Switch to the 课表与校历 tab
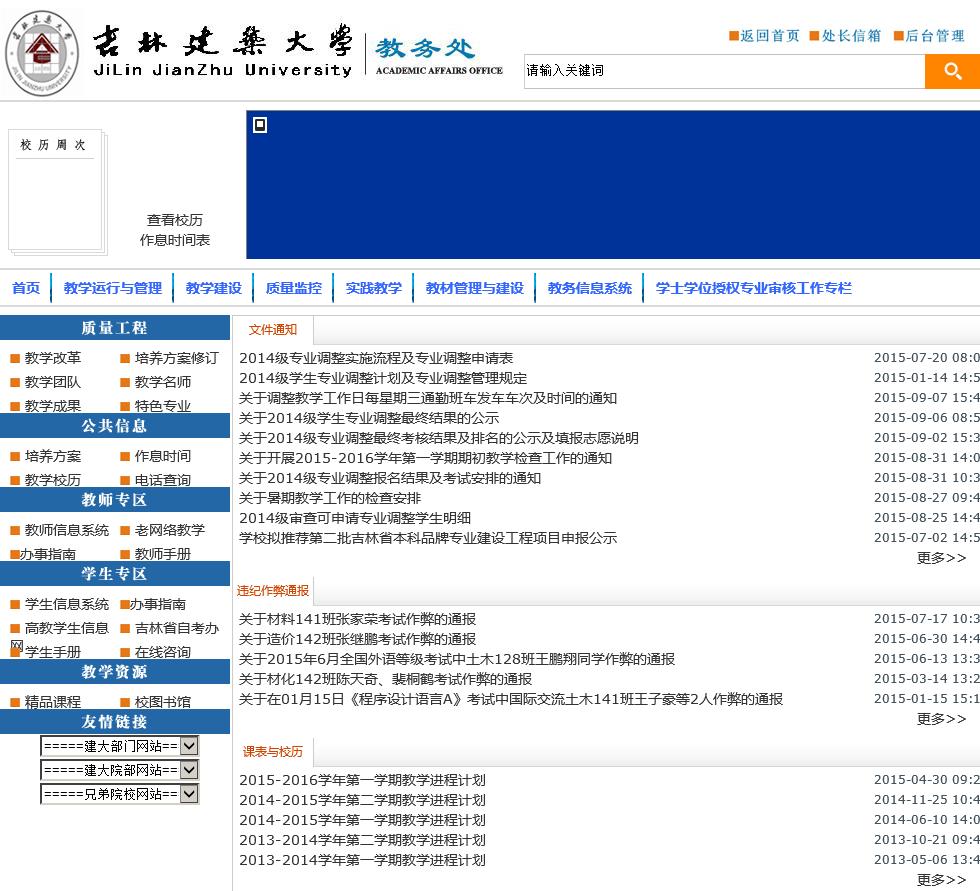The image size is (980, 891). pos(273,752)
